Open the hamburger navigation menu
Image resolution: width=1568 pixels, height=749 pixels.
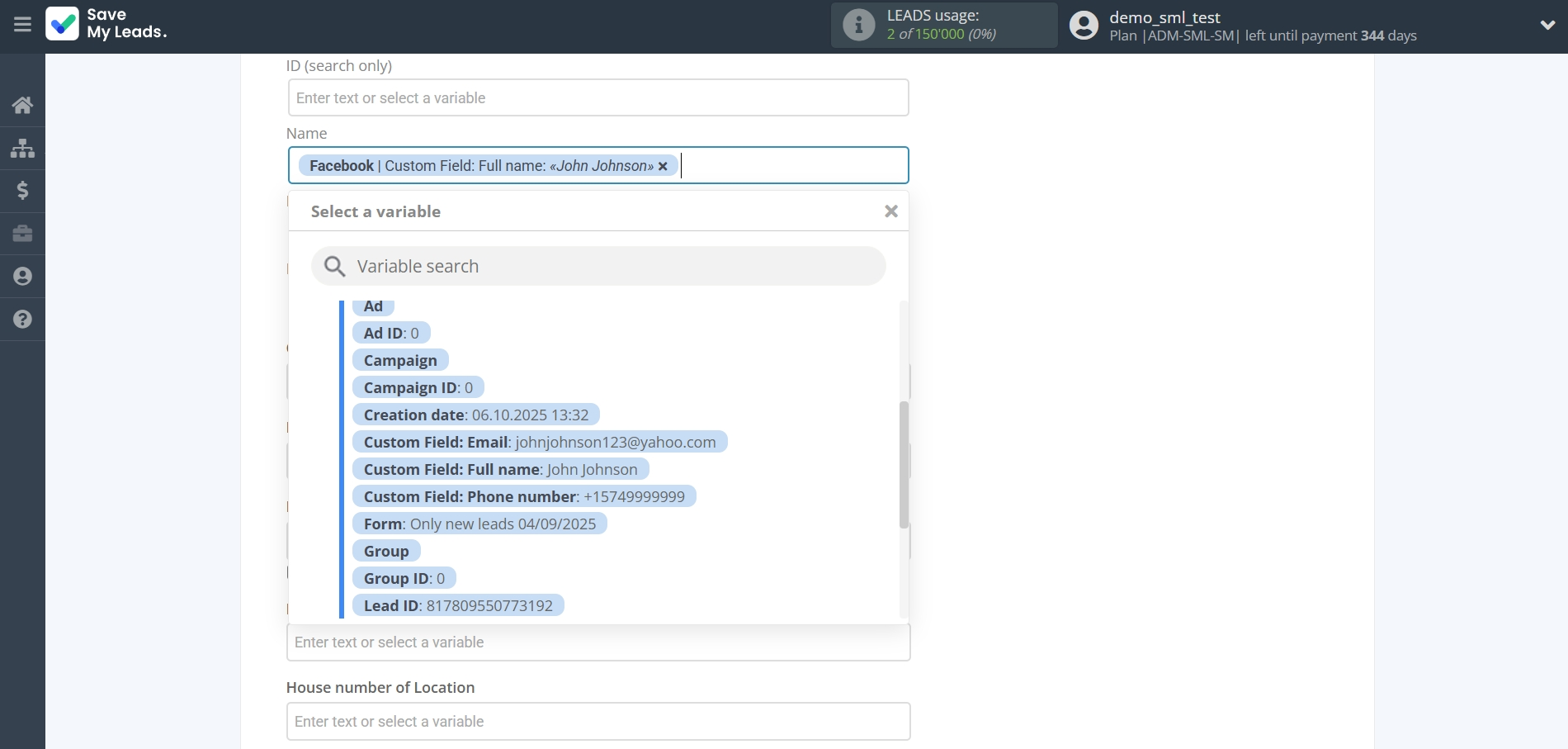[22, 24]
